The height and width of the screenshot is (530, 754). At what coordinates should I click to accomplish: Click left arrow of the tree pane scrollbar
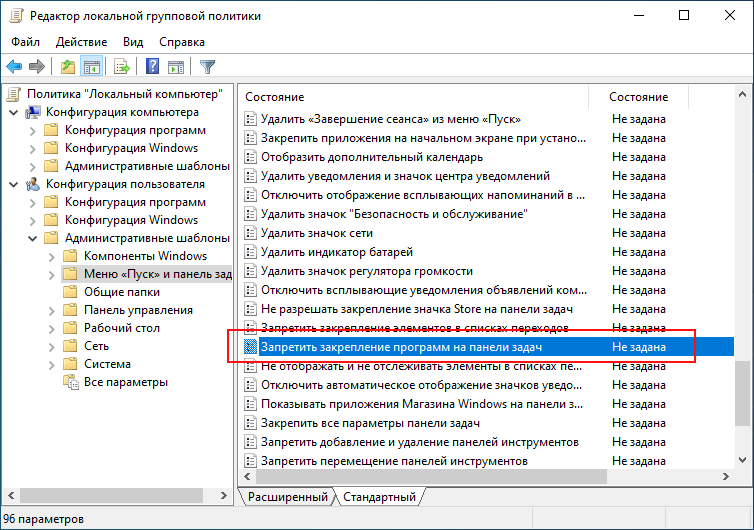11,495
